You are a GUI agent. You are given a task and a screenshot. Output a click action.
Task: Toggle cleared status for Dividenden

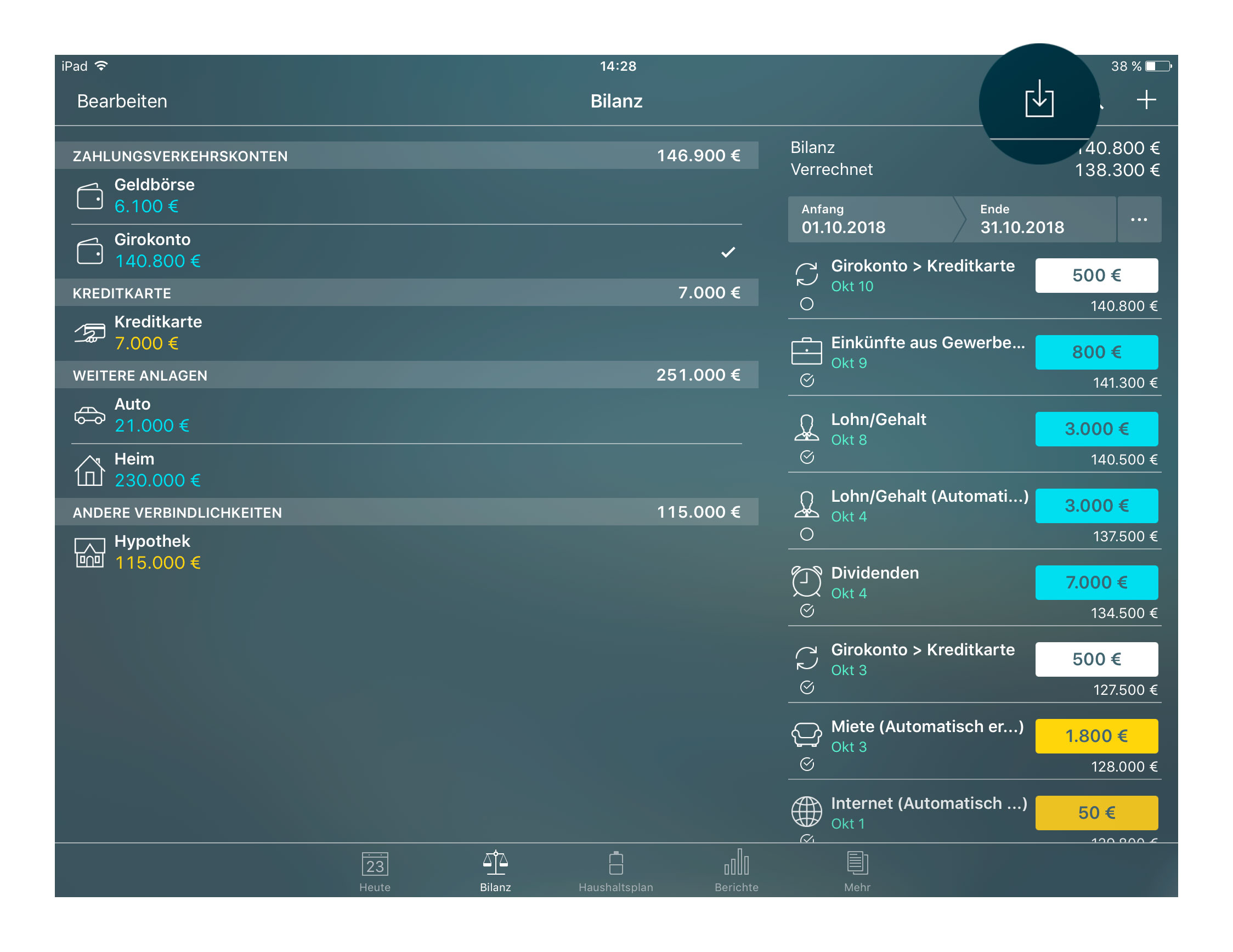[x=807, y=610]
